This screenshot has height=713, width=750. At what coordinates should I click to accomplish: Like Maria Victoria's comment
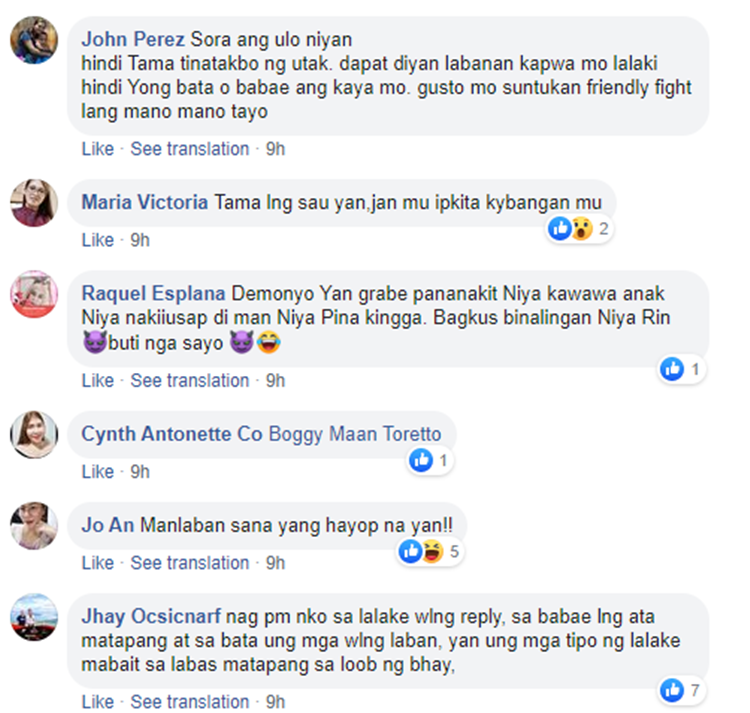pyautogui.click(x=98, y=240)
